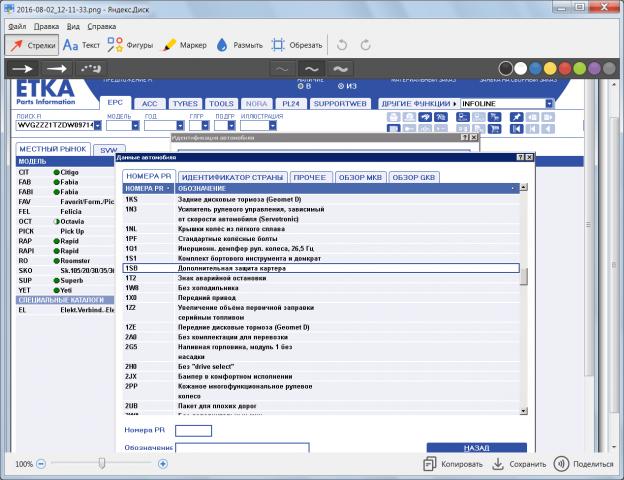Pick the purple color swatch

pos(594,68)
